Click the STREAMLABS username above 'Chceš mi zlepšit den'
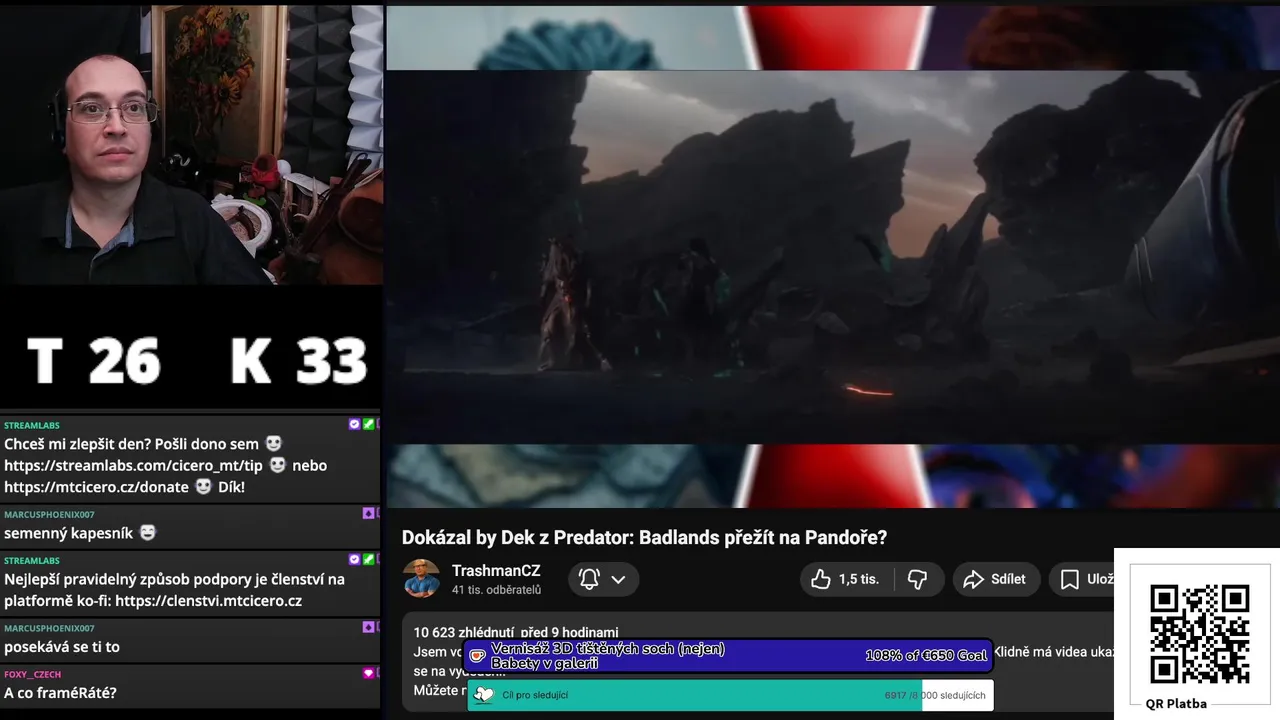Image resolution: width=1280 pixels, height=720 pixels. [x=32, y=425]
